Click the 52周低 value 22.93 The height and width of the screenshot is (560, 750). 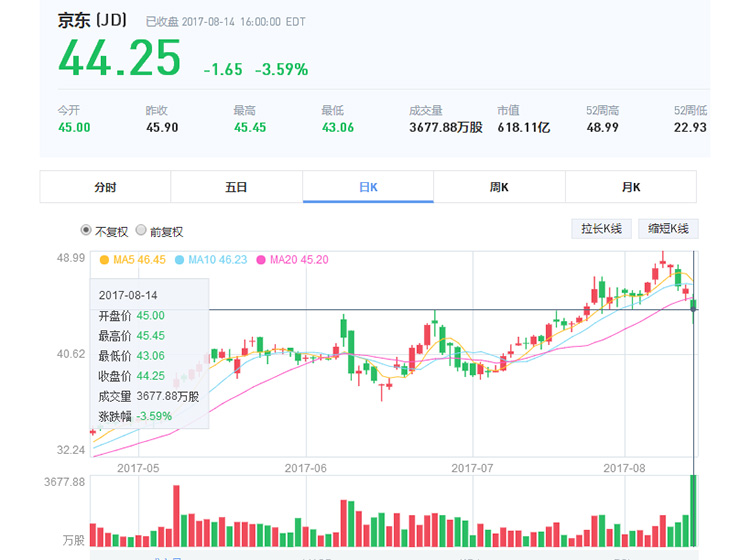coord(690,128)
